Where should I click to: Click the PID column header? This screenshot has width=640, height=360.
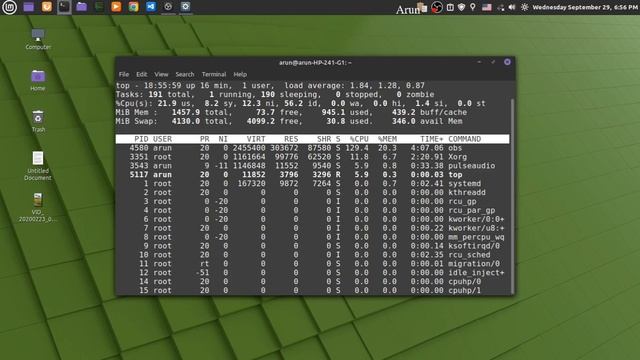tap(141, 139)
